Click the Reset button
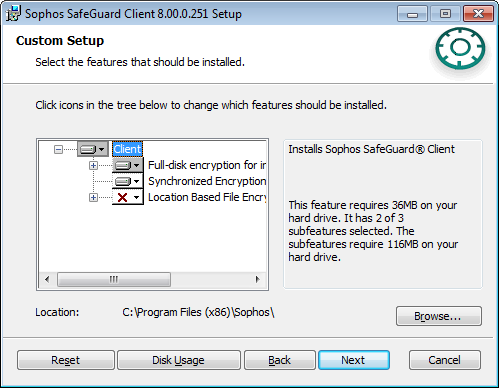Viewport: 499px width, 388px height. (66, 360)
